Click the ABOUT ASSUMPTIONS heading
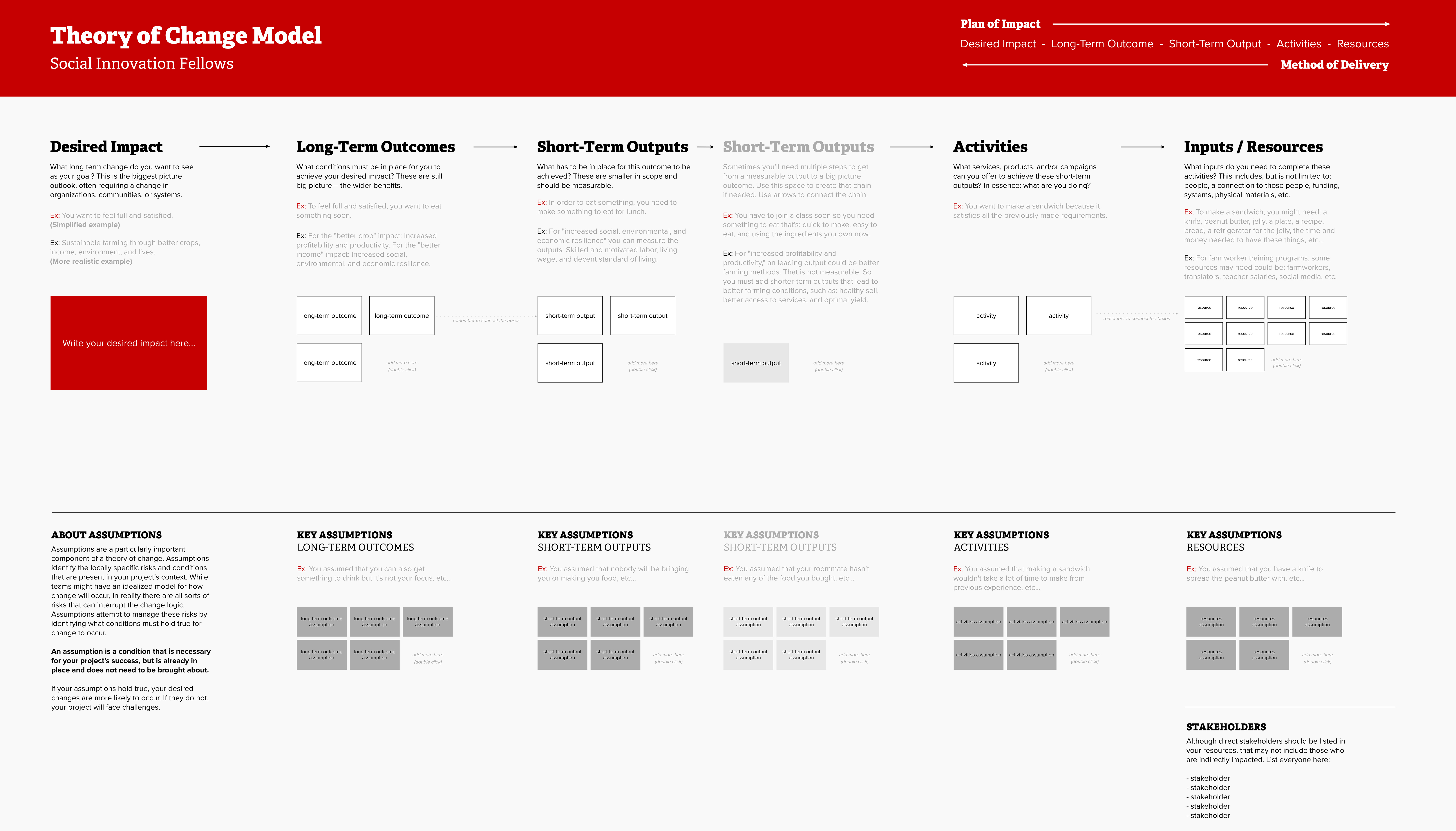 tap(107, 535)
